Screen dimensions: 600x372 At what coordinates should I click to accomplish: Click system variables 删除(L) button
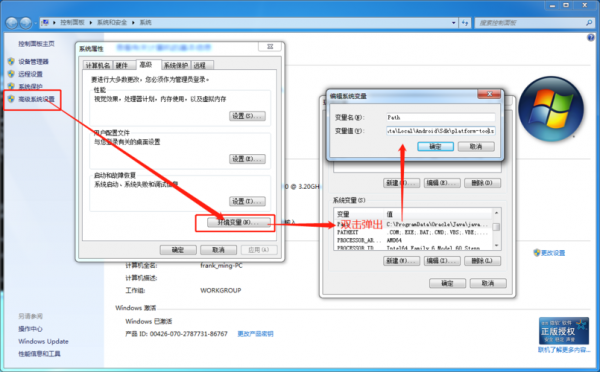(x=482, y=261)
